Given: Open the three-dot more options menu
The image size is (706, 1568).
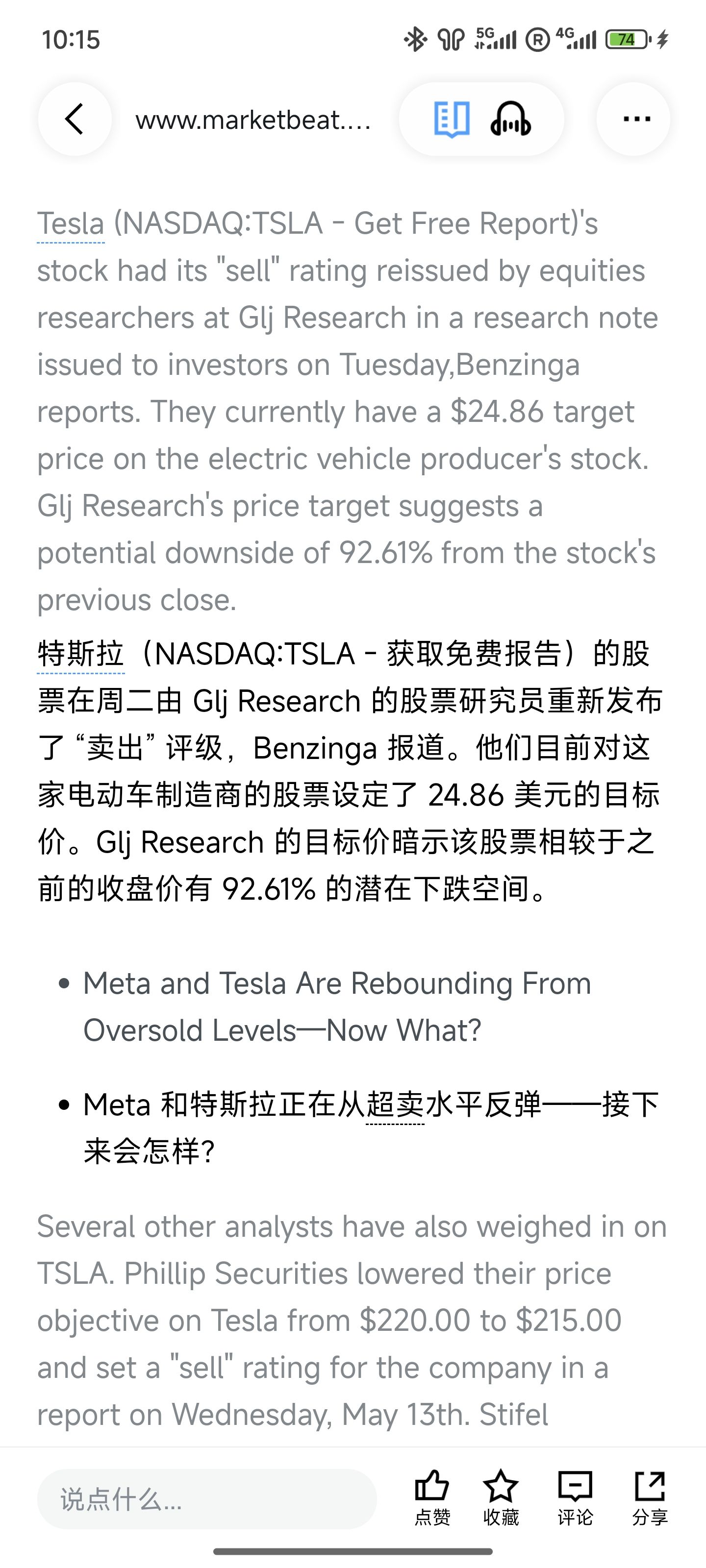Looking at the screenshot, I should [633, 119].
